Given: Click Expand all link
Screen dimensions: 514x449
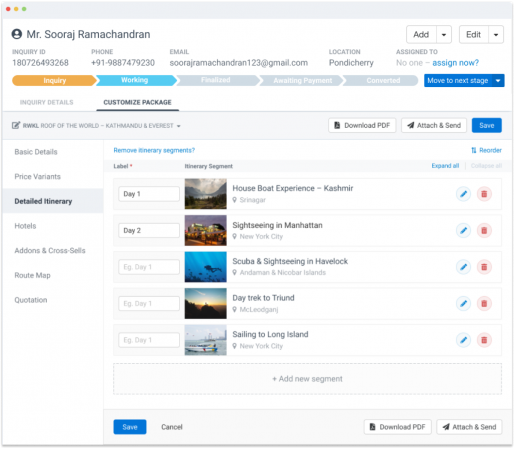Looking at the screenshot, I should click(445, 166).
